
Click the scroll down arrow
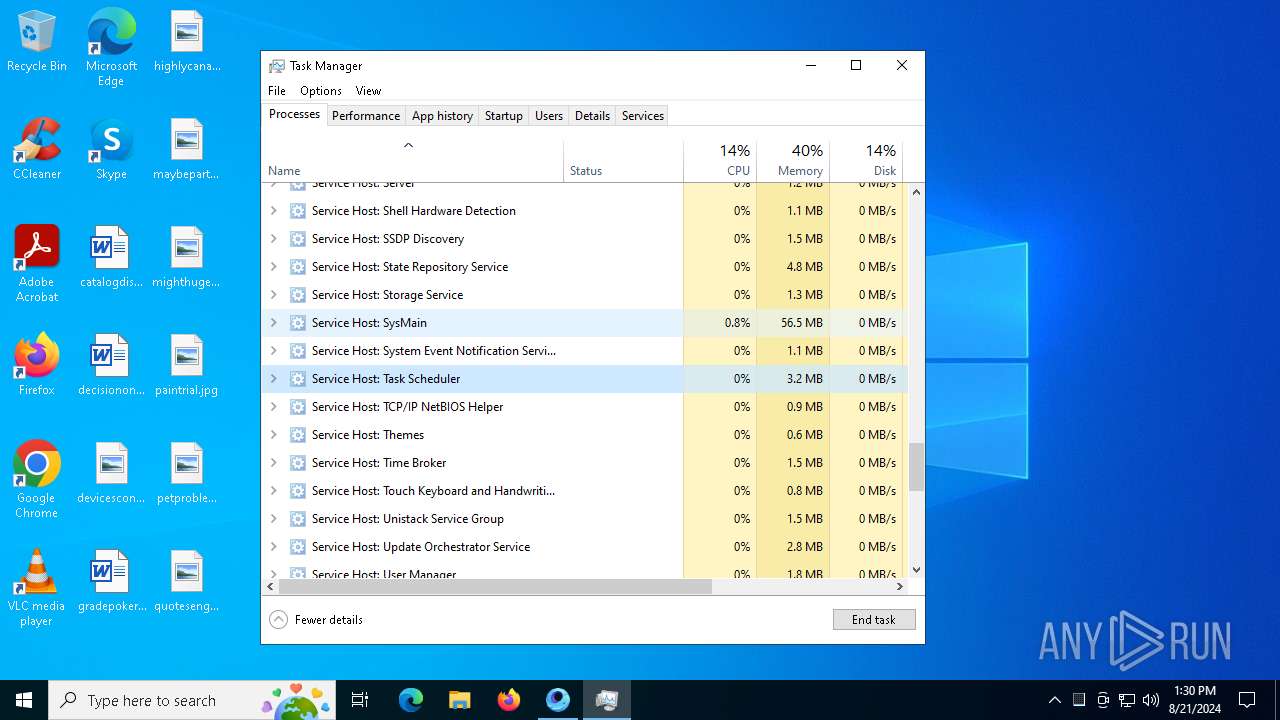click(x=916, y=570)
